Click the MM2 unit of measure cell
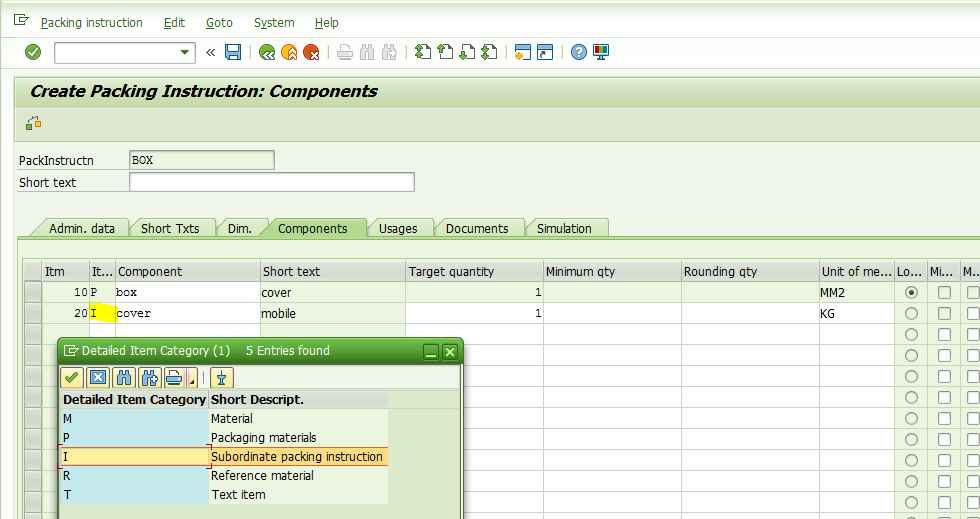The height and width of the screenshot is (519, 980). [856, 292]
